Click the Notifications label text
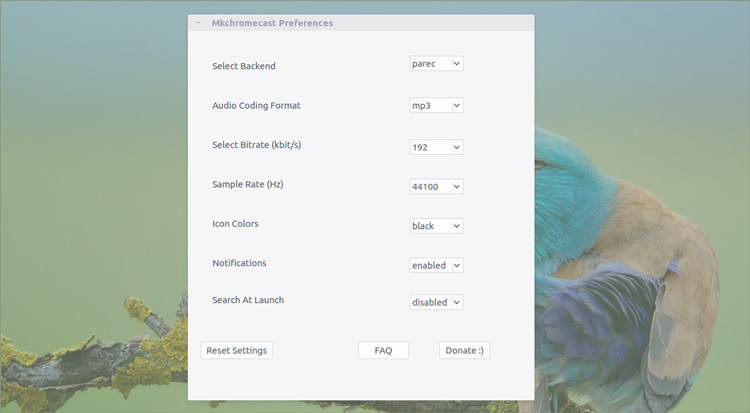 click(x=239, y=263)
